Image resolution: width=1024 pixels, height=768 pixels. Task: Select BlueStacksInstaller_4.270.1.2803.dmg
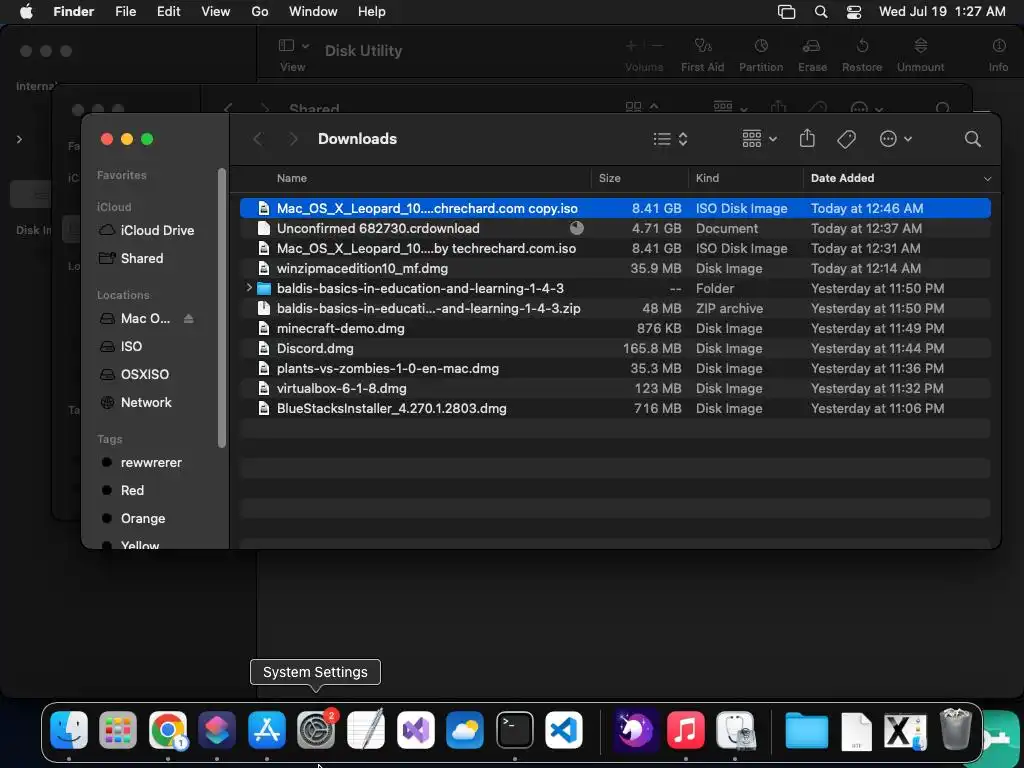pos(615,408)
